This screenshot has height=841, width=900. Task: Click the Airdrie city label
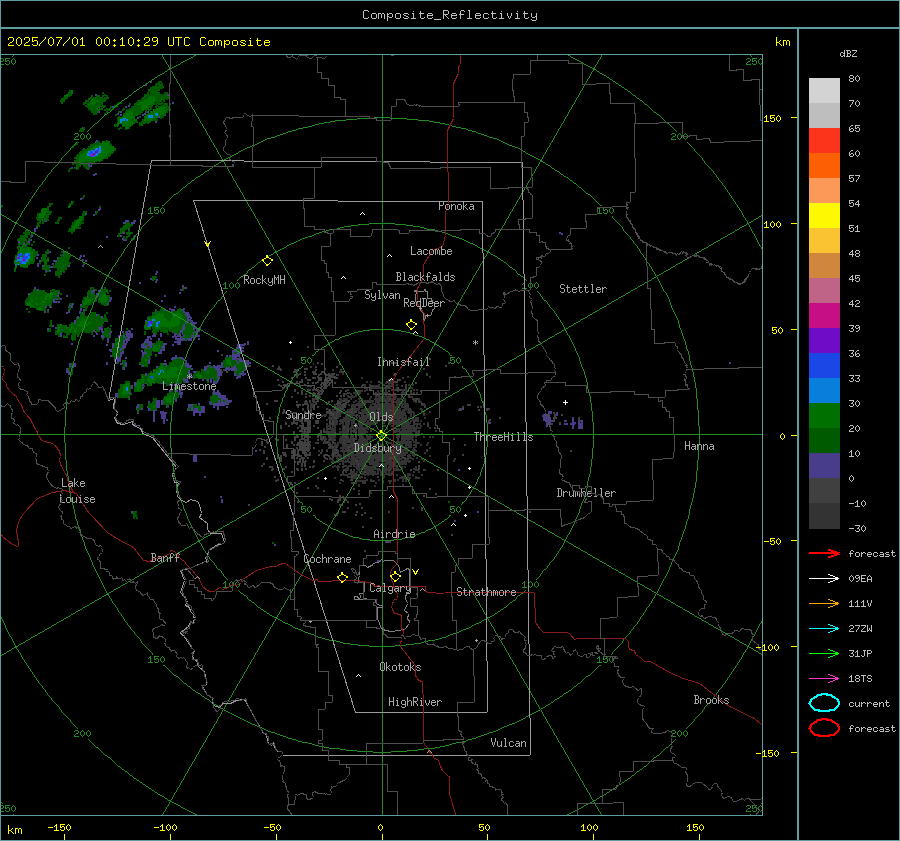[x=394, y=534]
